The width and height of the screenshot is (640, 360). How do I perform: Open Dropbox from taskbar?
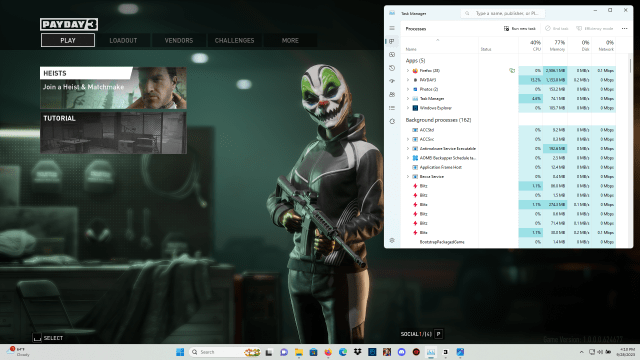pos(358,352)
